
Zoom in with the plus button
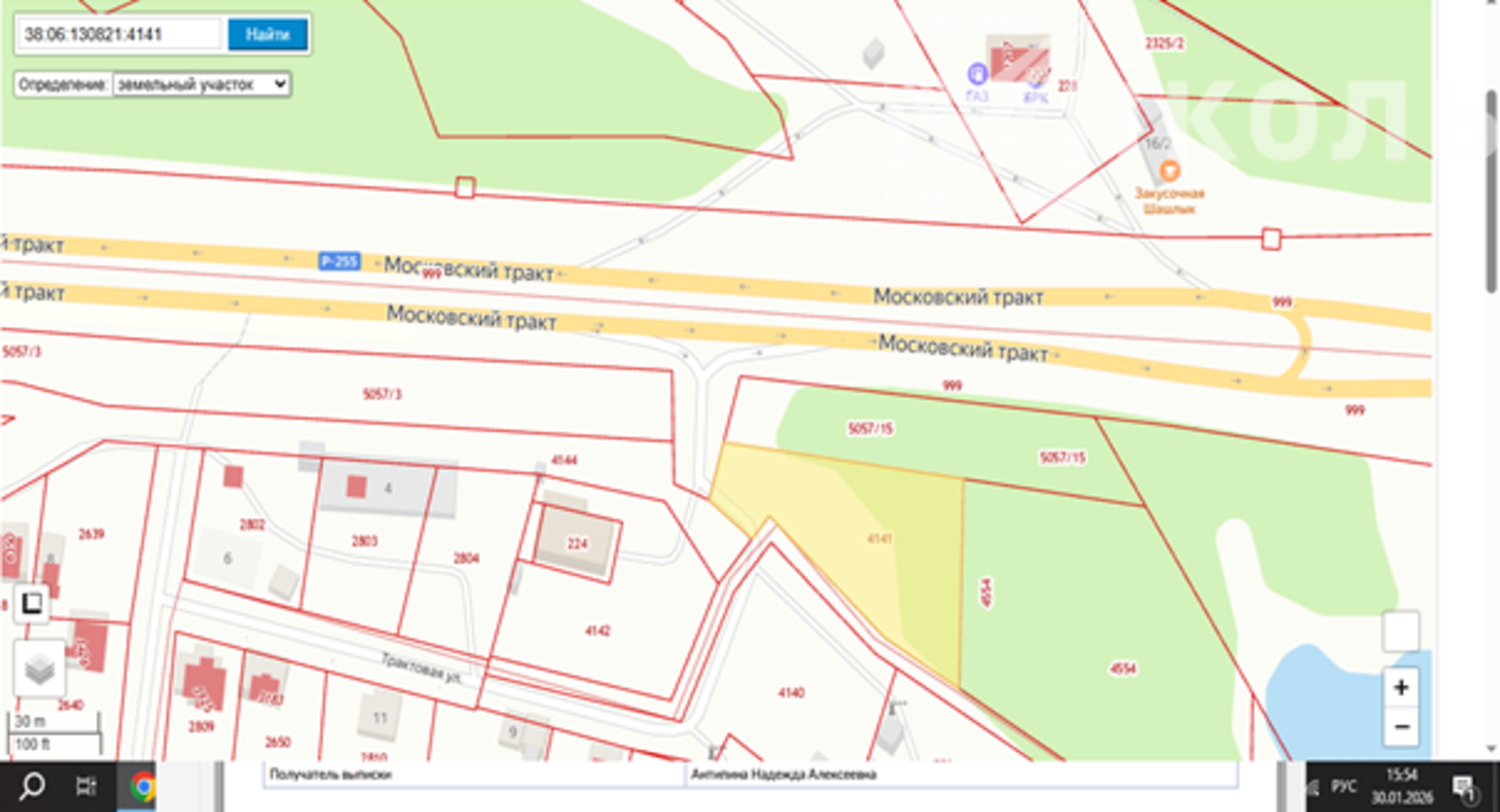click(x=1400, y=688)
